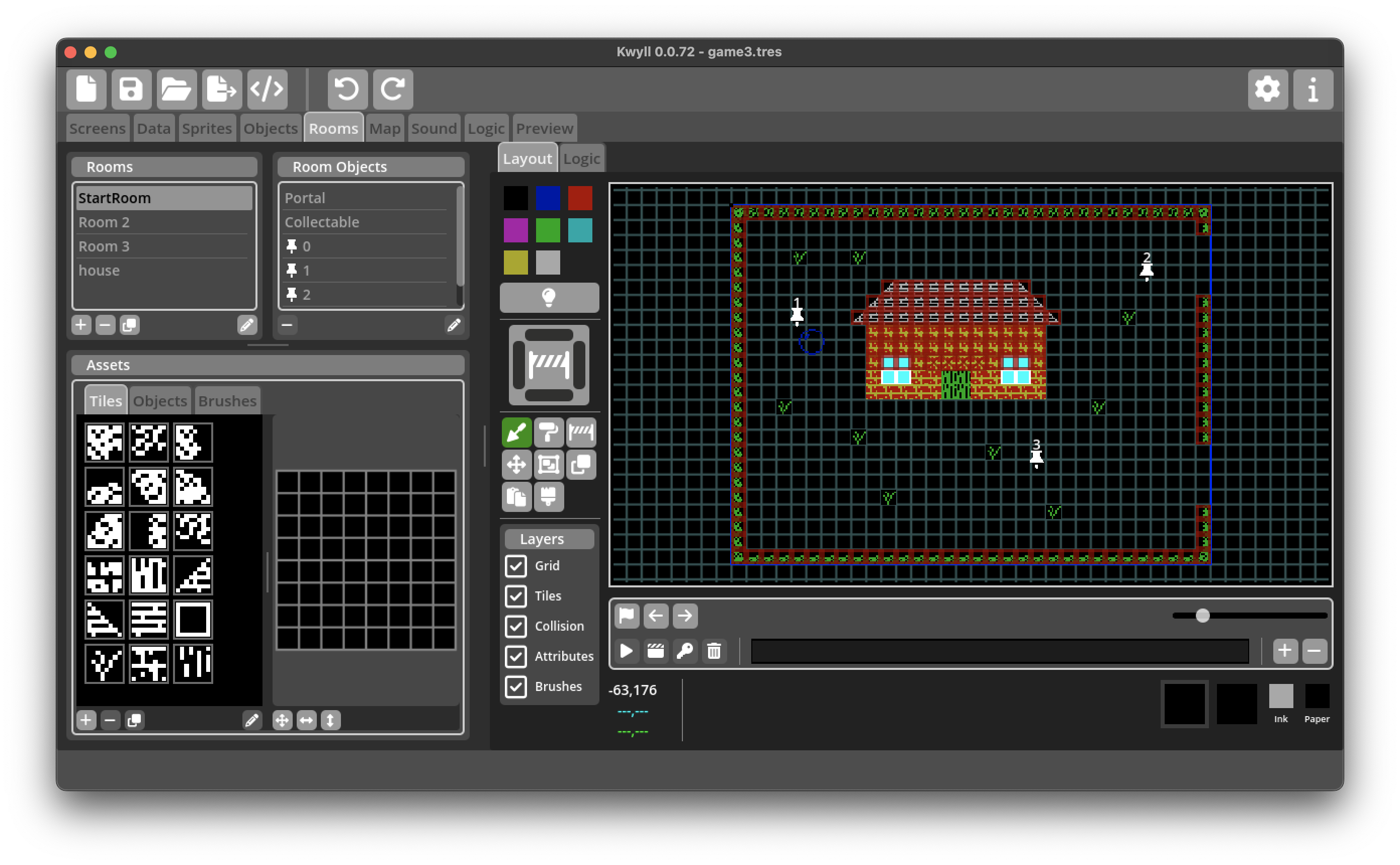Image resolution: width=1400 pixels, height=865 pixels.
Task: Select the move tool in layout toolbar
Action: [516, 464]
